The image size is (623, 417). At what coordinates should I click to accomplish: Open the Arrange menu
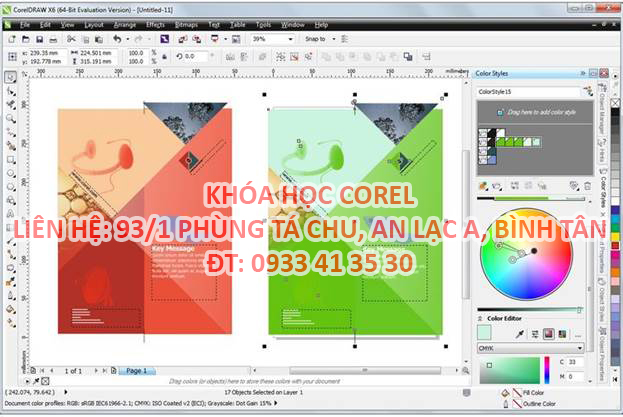125,25
